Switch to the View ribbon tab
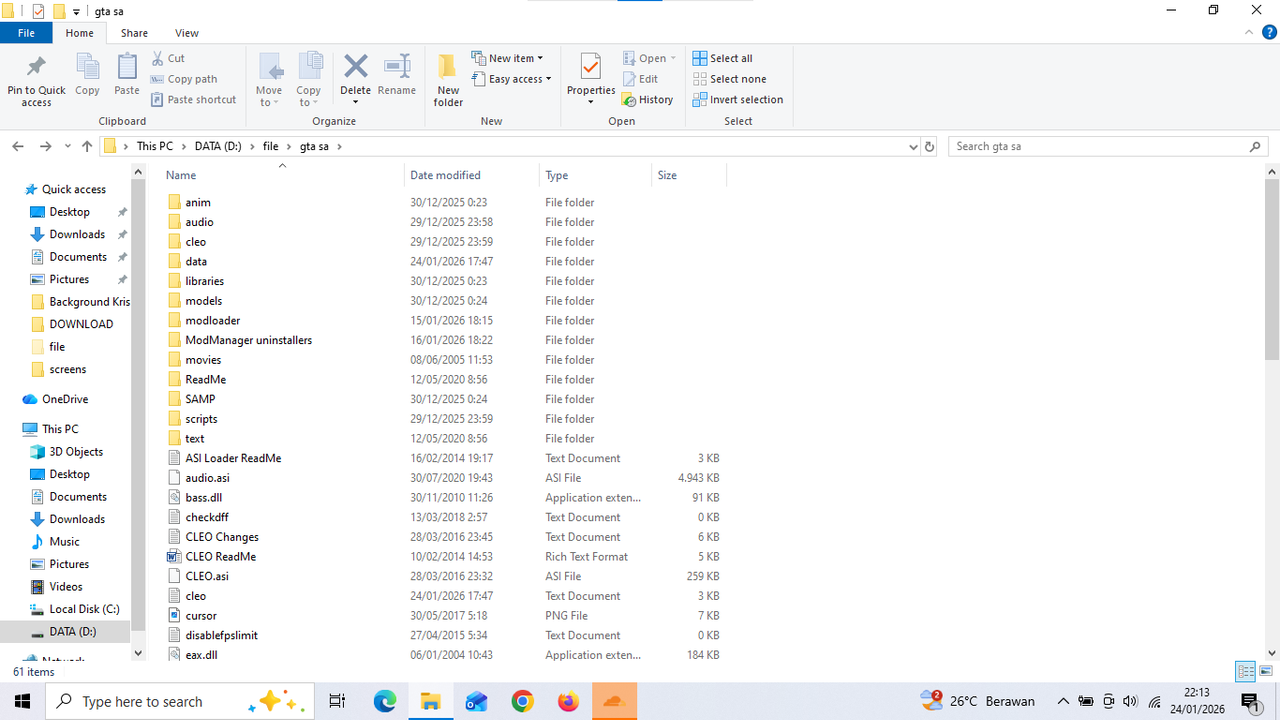Image resolution: width=1280 pixels, height=720 pixels. click(x=187, y=33)
